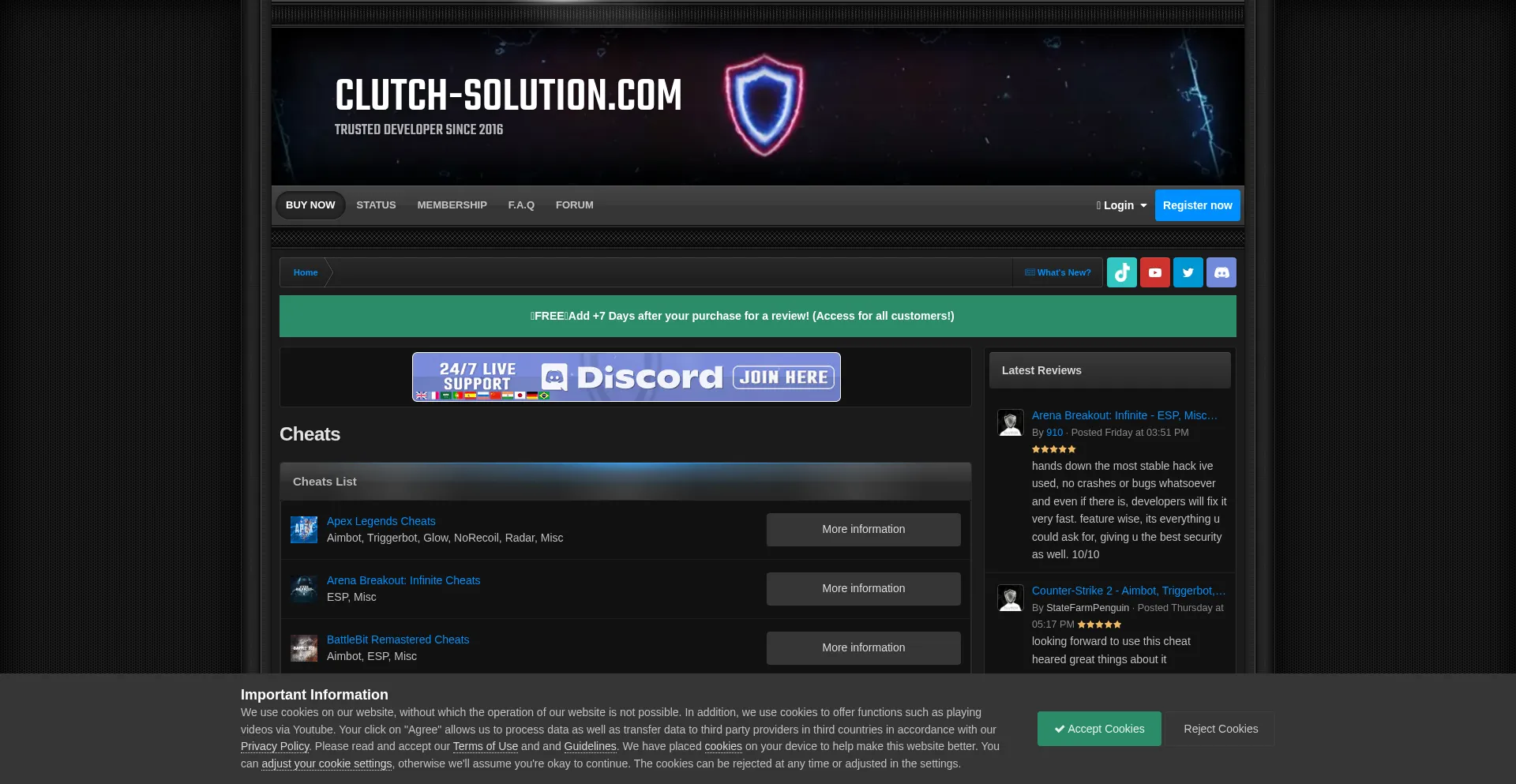Click the BattleBit Remastered game thumbnail
The width and height of the screenshot is (1516, 784).
[x=303, y=648]
